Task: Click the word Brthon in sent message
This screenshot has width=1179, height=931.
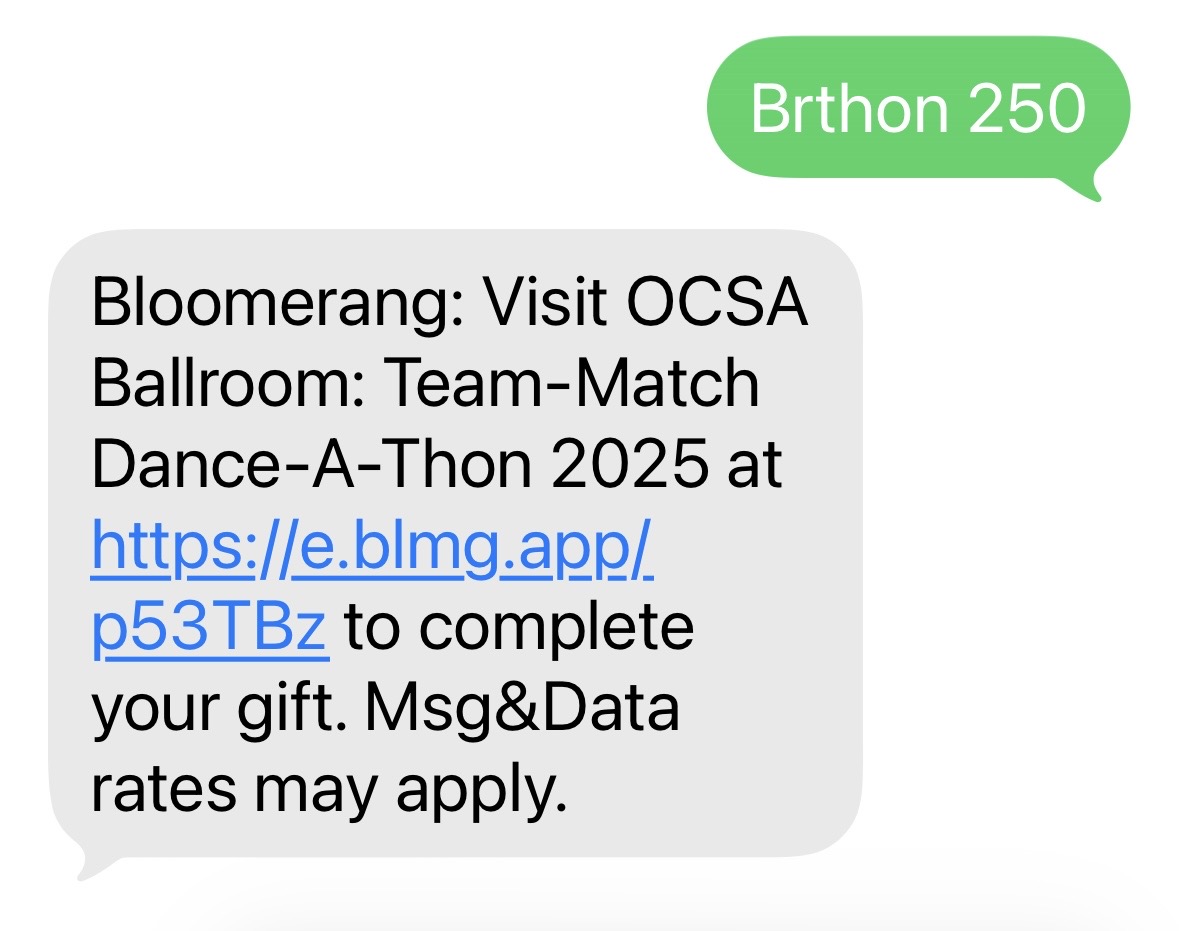Action: click(843, 108)
